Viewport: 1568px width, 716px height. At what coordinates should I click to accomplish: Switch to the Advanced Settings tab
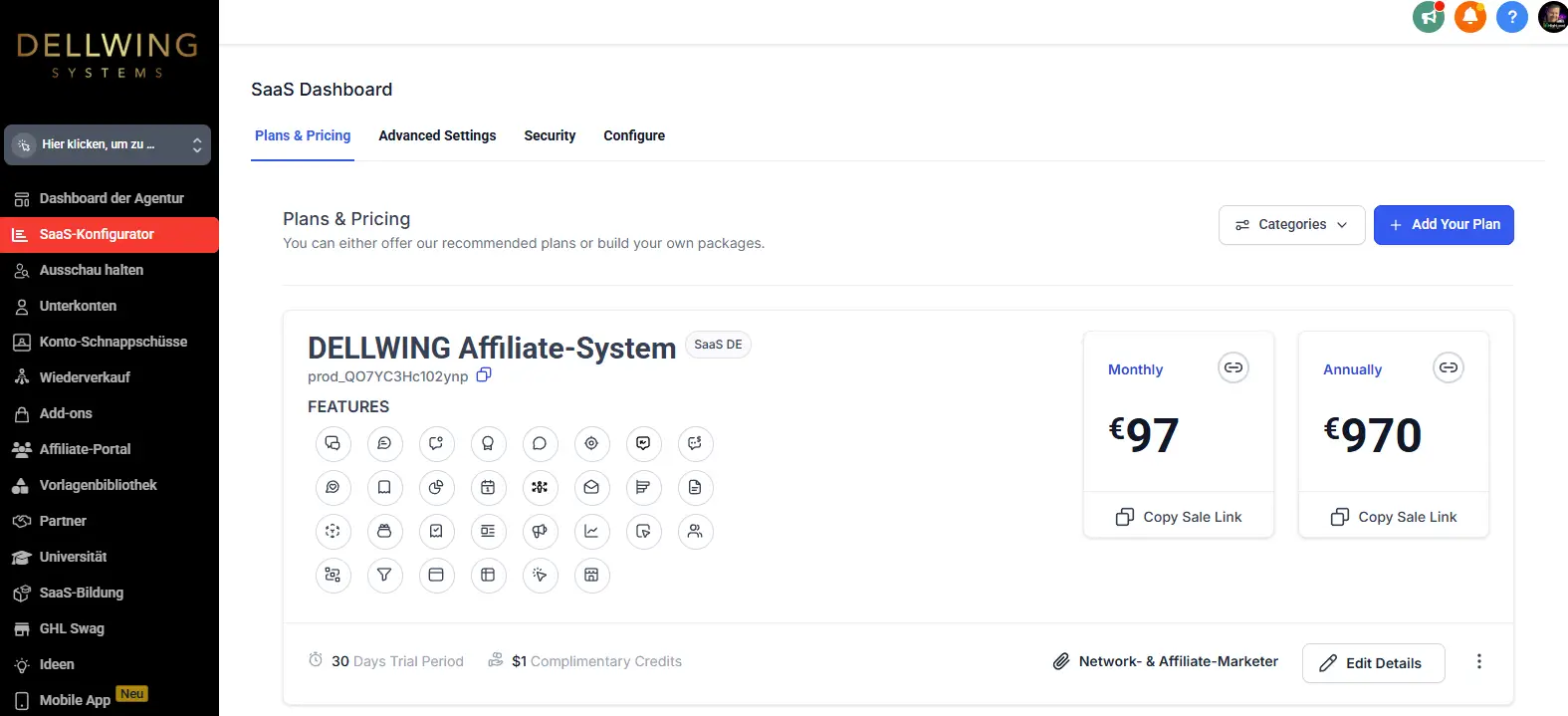point(437,135)
